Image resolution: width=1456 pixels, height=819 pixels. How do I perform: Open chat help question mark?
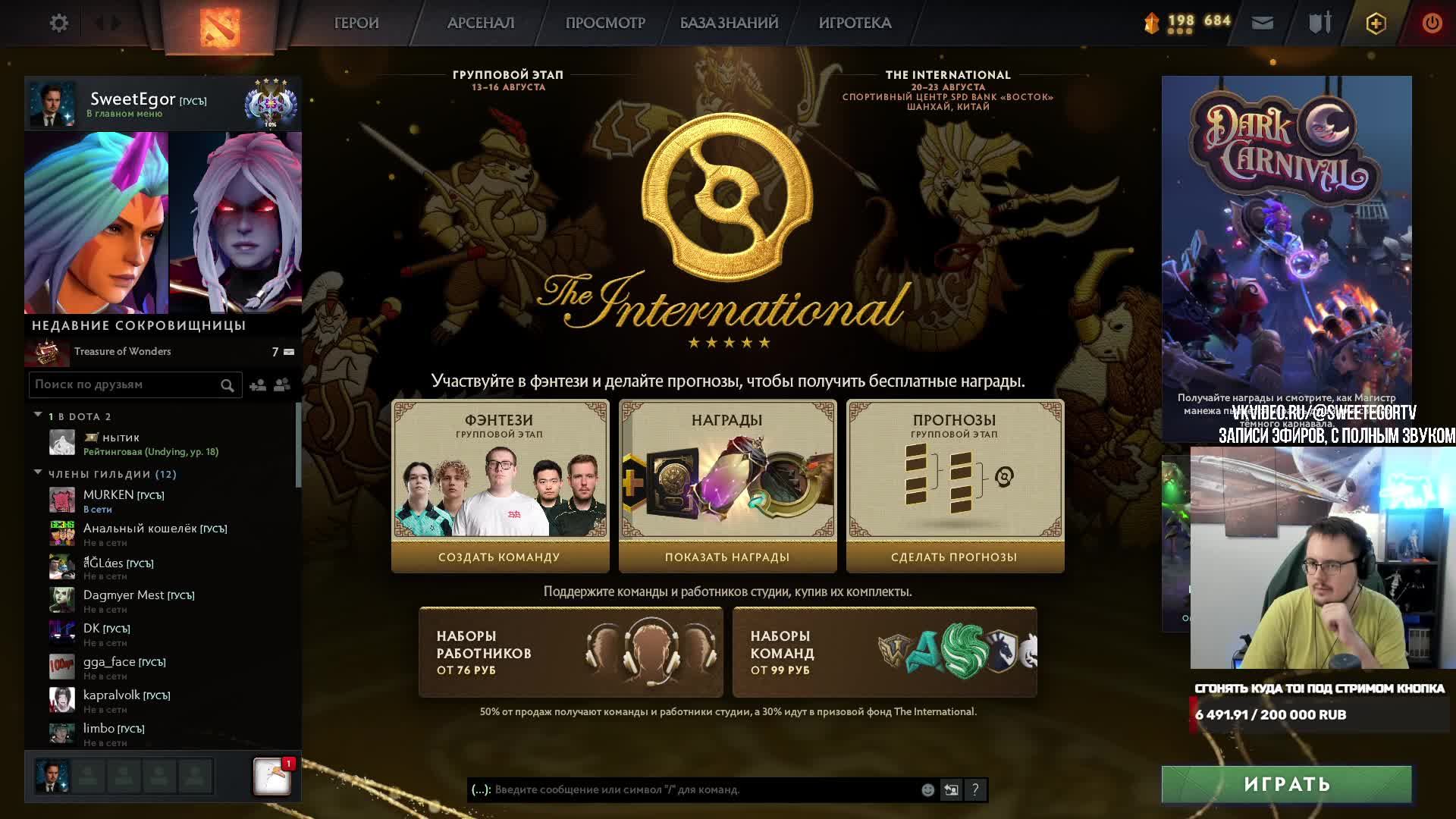point(975,790)
